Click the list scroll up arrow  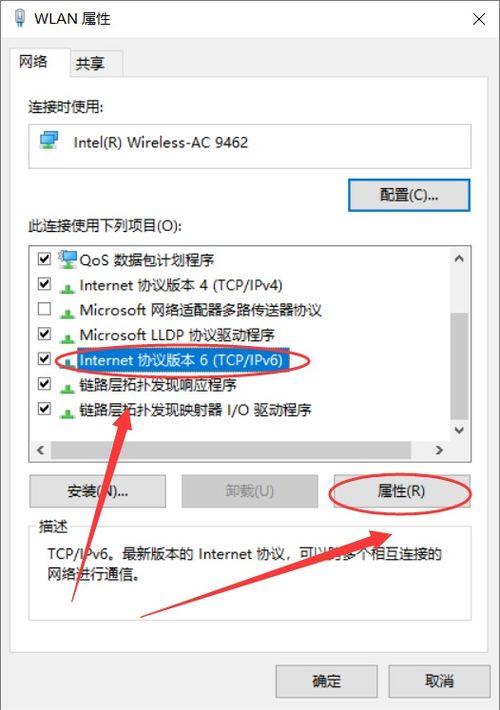click(x=459, y=259)
